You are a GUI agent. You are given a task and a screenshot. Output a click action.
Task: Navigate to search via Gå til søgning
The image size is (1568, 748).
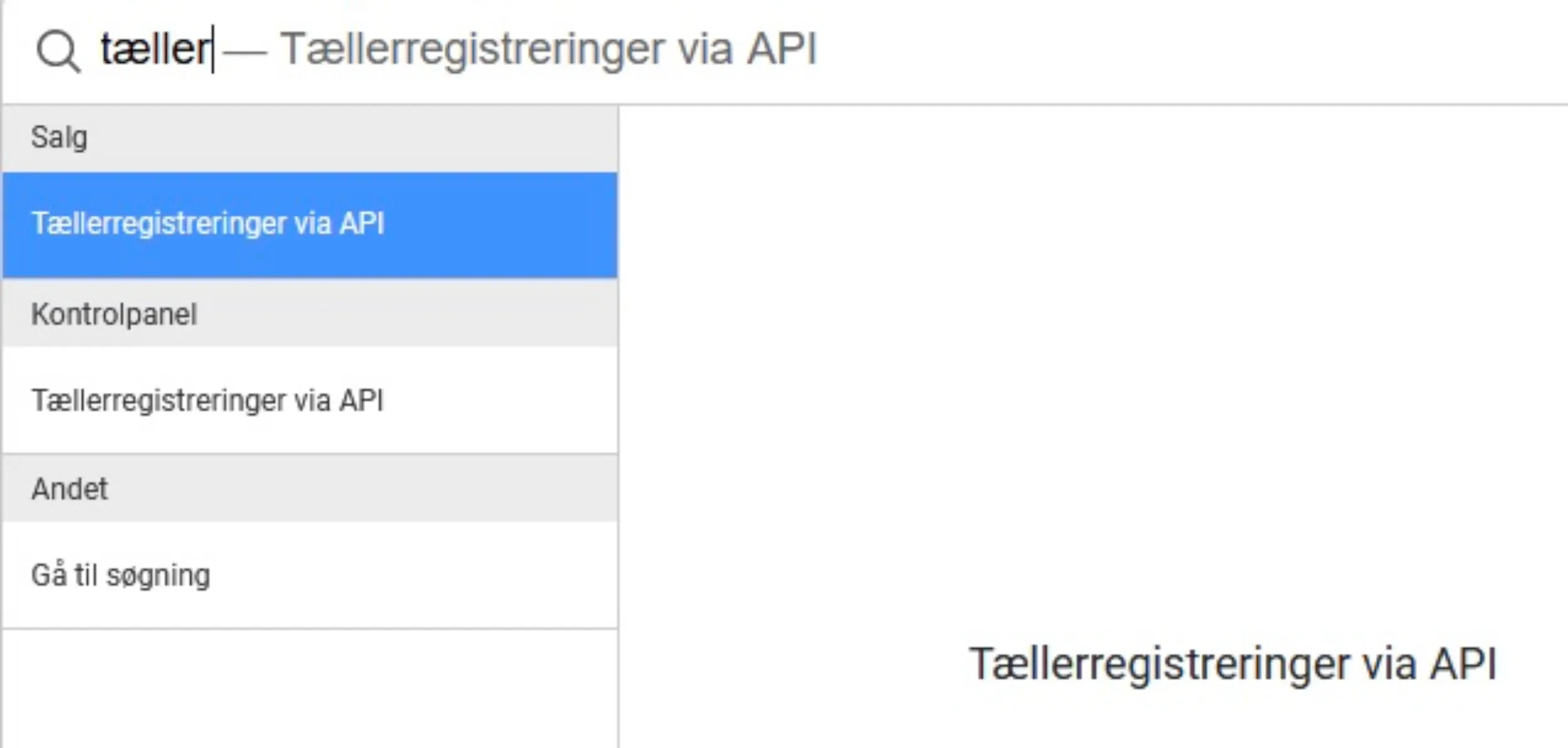(x=121, y=573)
